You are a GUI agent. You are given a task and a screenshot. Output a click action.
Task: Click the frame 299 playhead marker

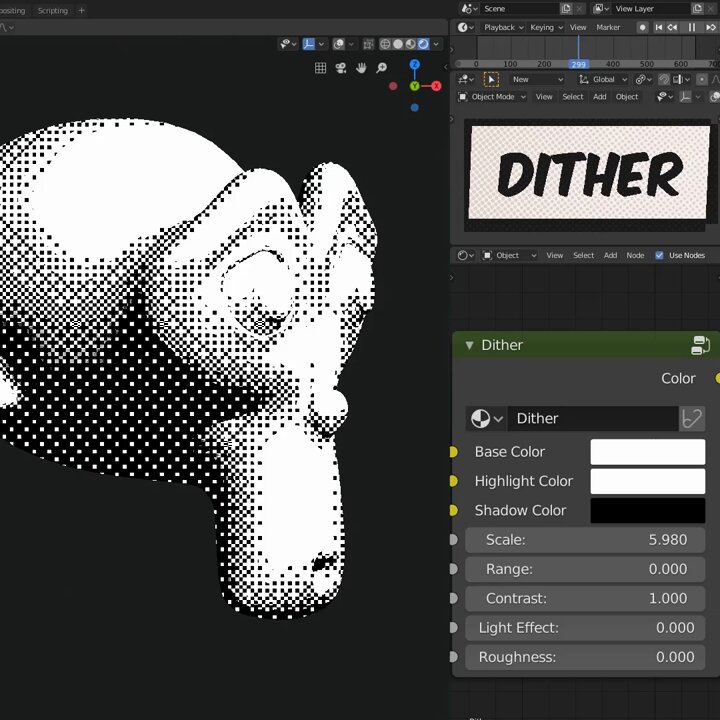tap(579, 64)
